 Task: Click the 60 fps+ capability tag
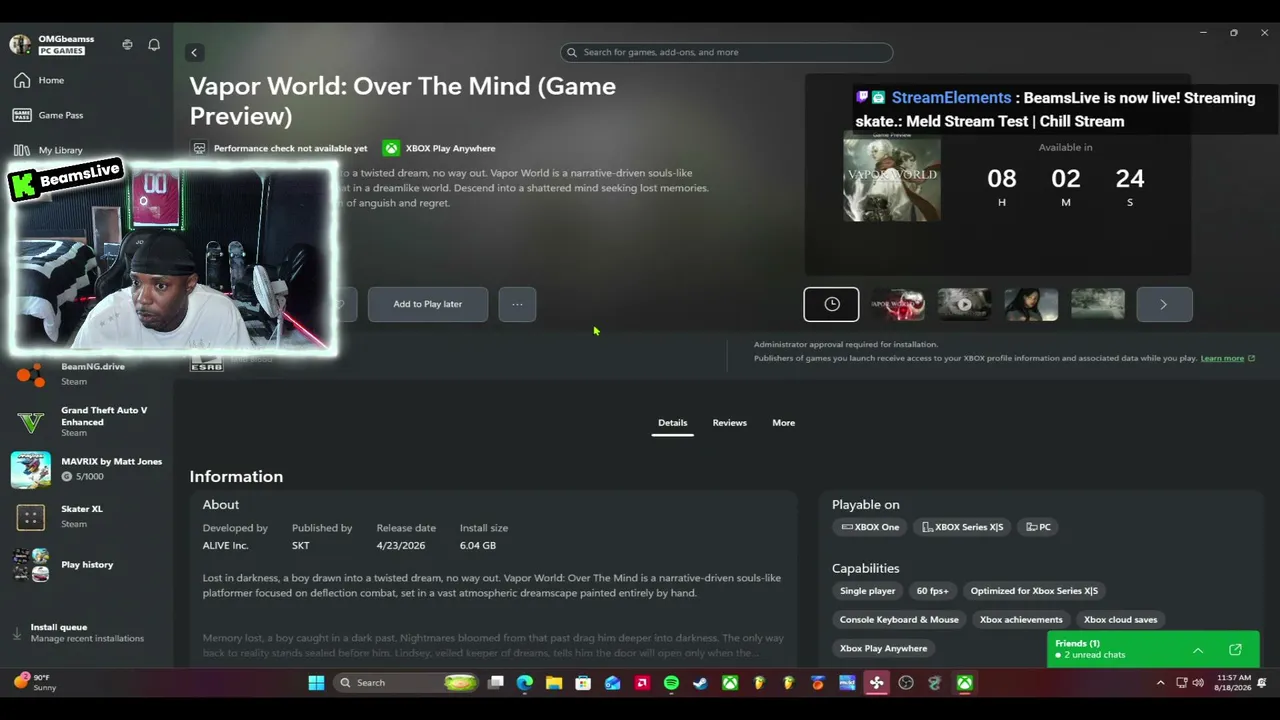click(933, 591)
